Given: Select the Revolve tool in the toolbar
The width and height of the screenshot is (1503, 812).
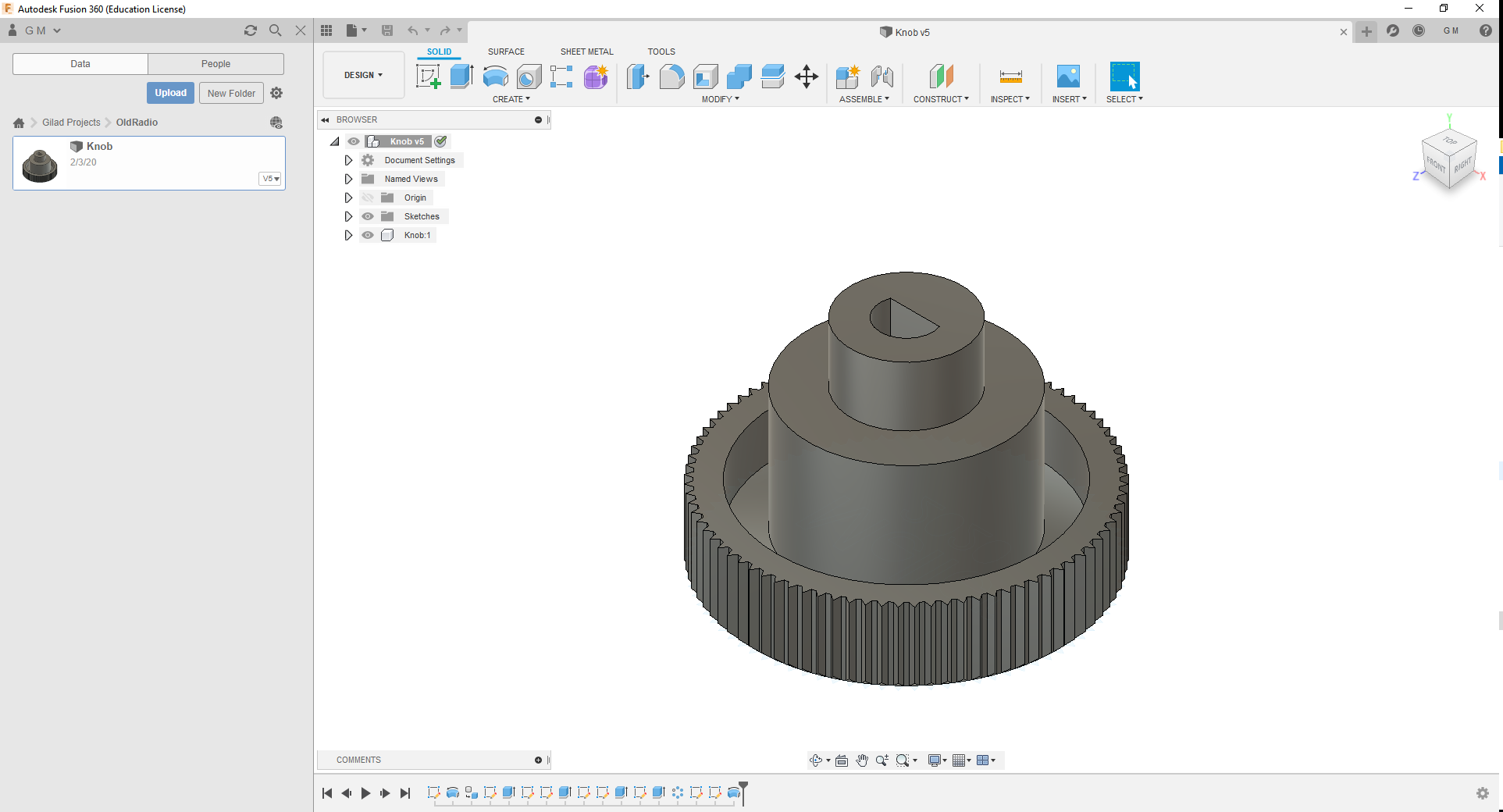Looking at the screenshot, I should point(496,77).
